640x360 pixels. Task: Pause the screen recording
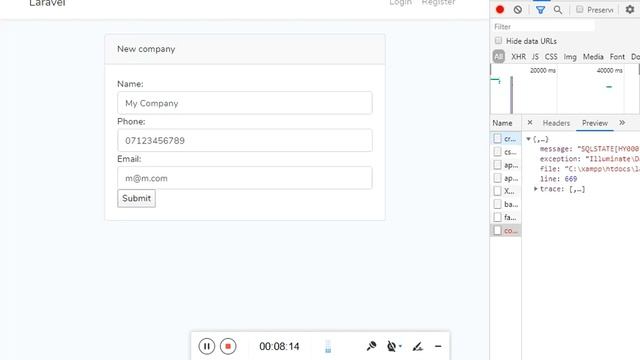pos(207,346)
